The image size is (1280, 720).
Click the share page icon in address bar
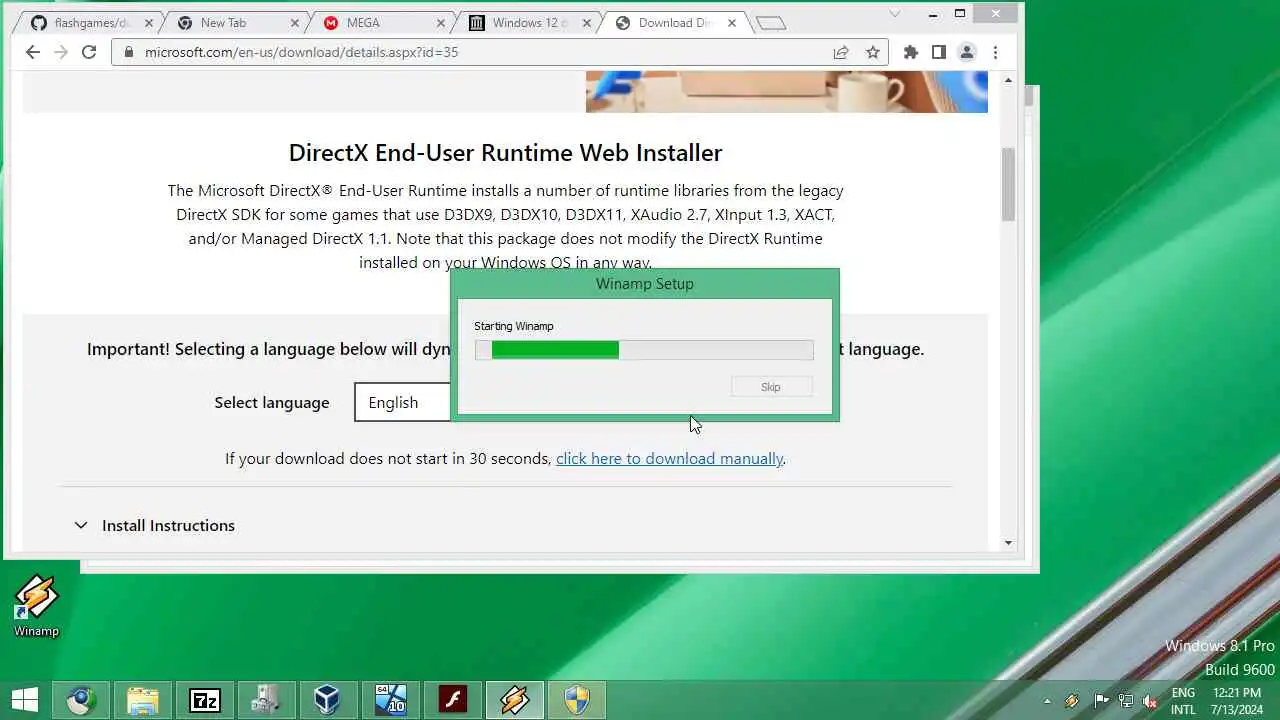tap(841, 52)
